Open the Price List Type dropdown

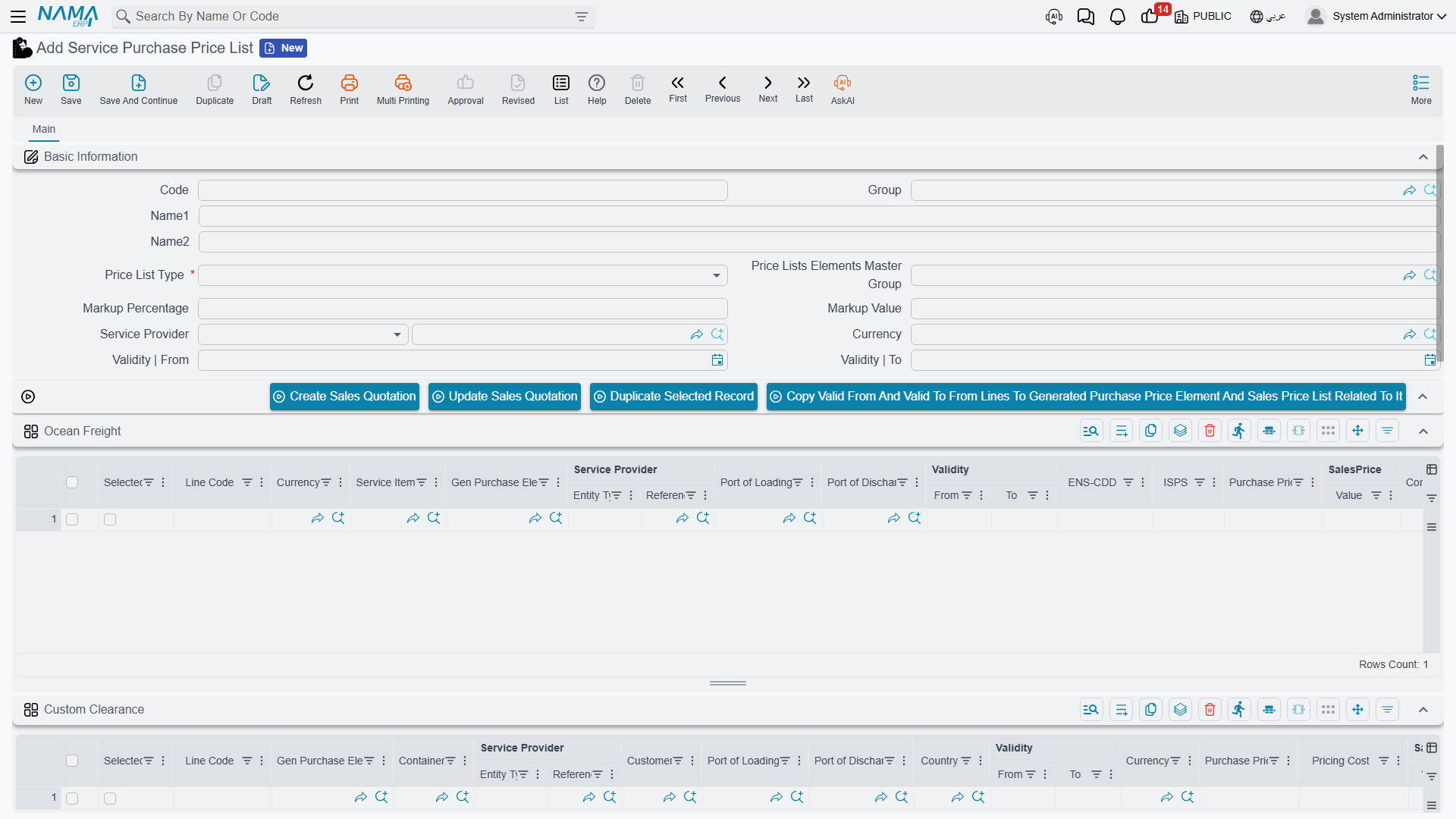click(463, 275)
